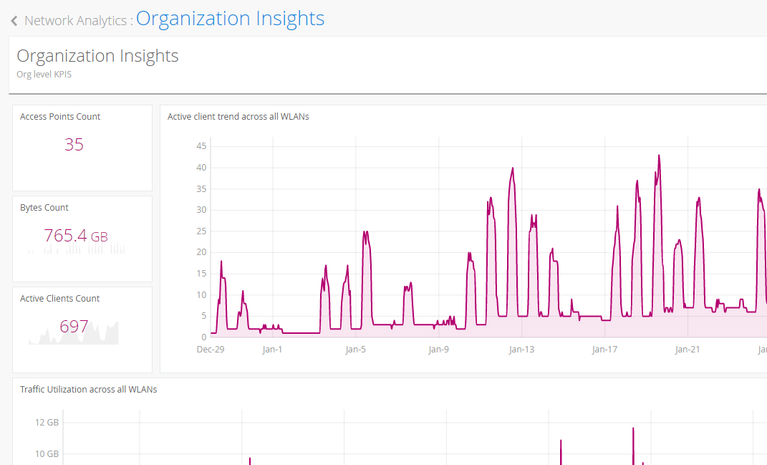Click the Active Clients Count card title

pos(60,299)
